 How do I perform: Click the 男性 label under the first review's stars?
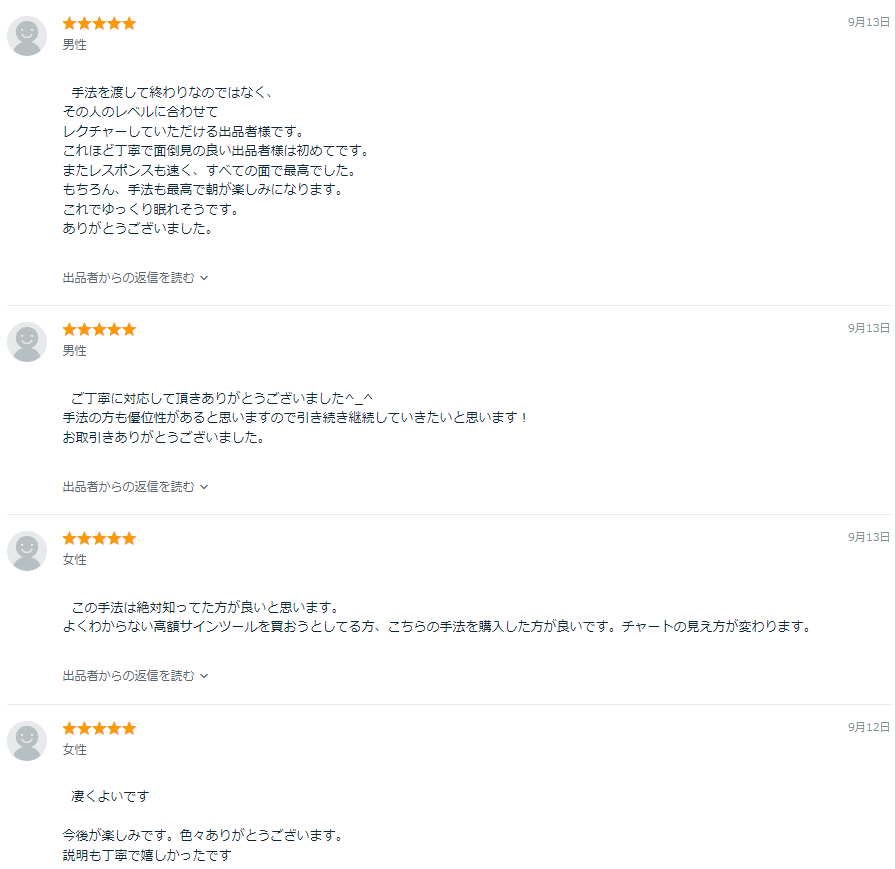(x=74, y=45)
